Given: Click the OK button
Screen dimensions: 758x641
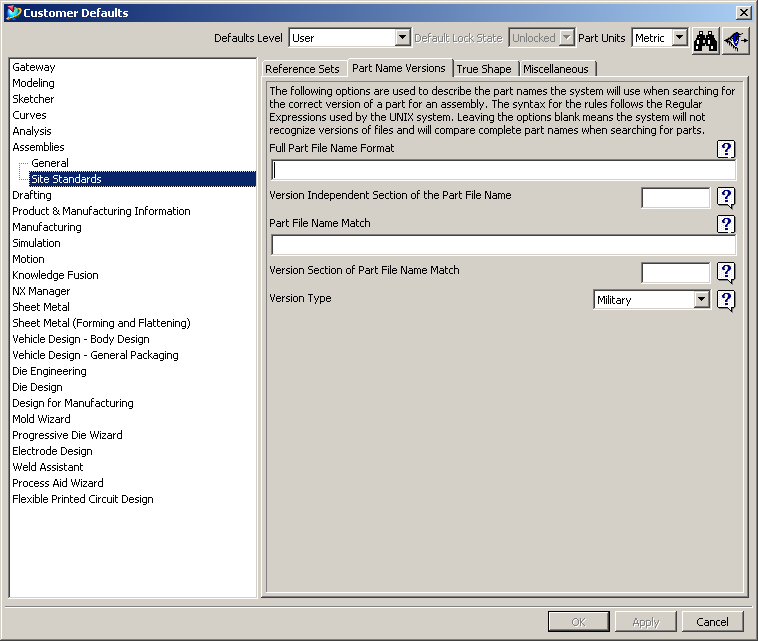Looking at the screenshot, I should 579,622.
